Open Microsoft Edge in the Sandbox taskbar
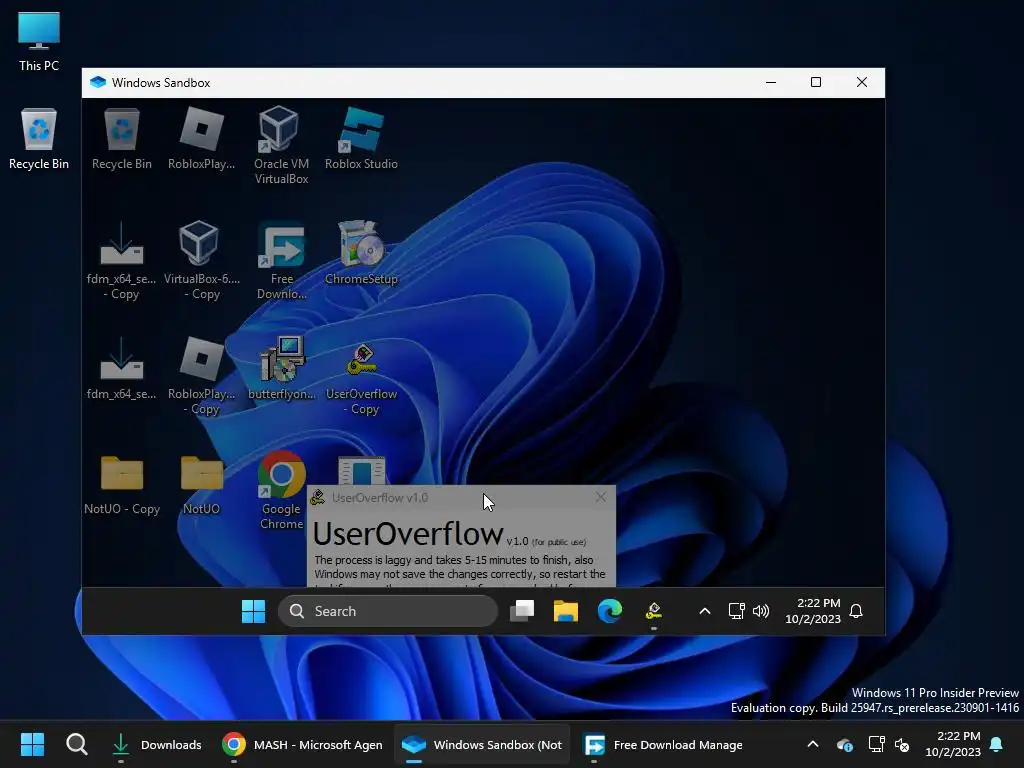The width and height of the screenshot is (1024, 768). [610, 611]
